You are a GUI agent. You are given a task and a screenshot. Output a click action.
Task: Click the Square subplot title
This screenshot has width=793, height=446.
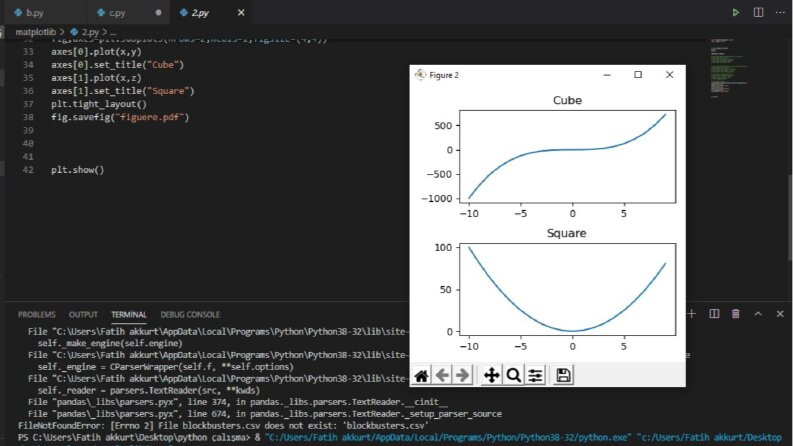click(566, 233)
